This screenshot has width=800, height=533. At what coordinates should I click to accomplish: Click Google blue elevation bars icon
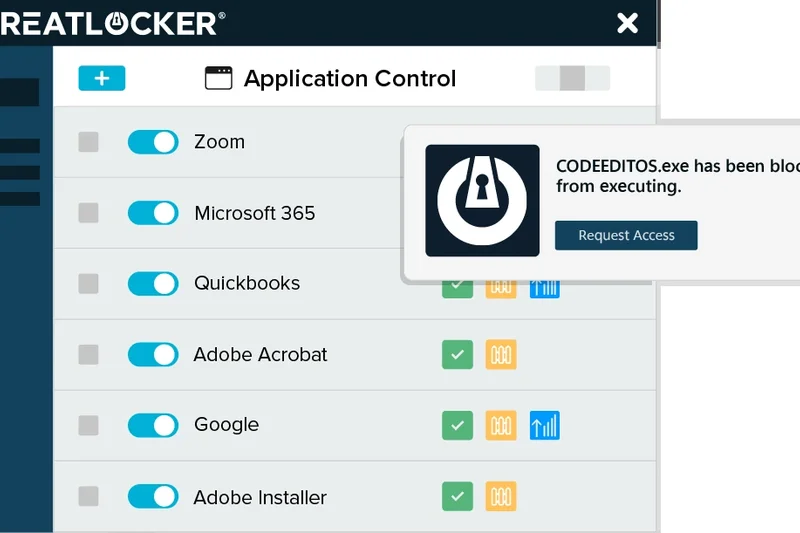tap(544, 425)
